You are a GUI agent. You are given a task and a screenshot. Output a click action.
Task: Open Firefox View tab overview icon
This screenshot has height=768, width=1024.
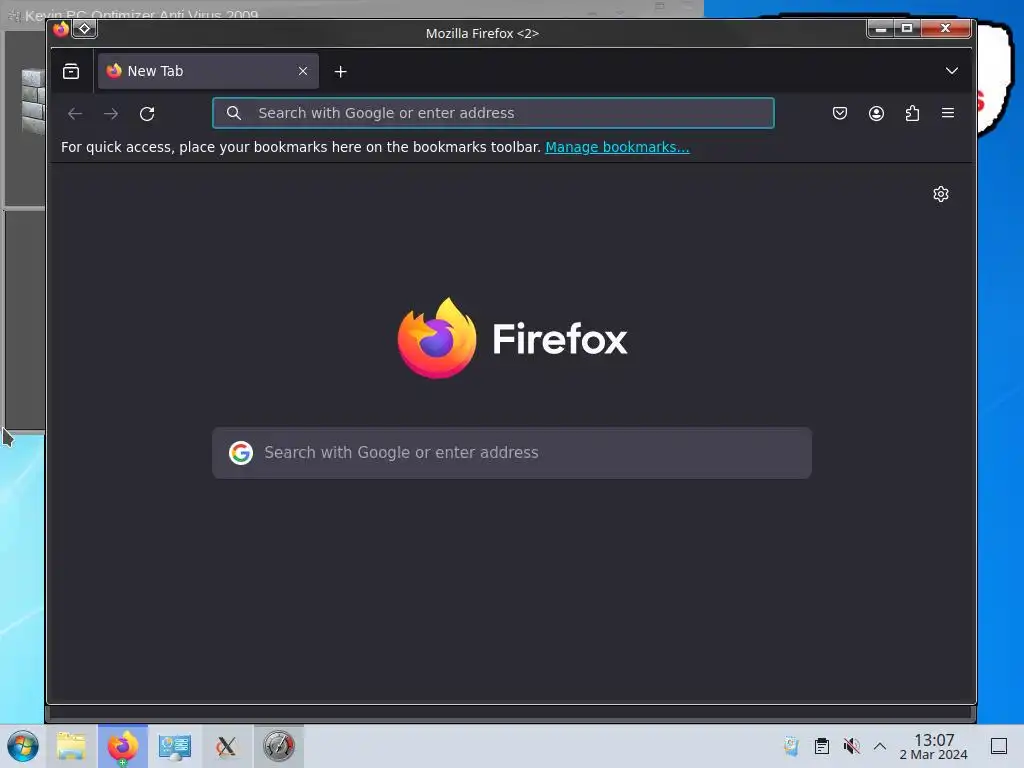[71, 71]
